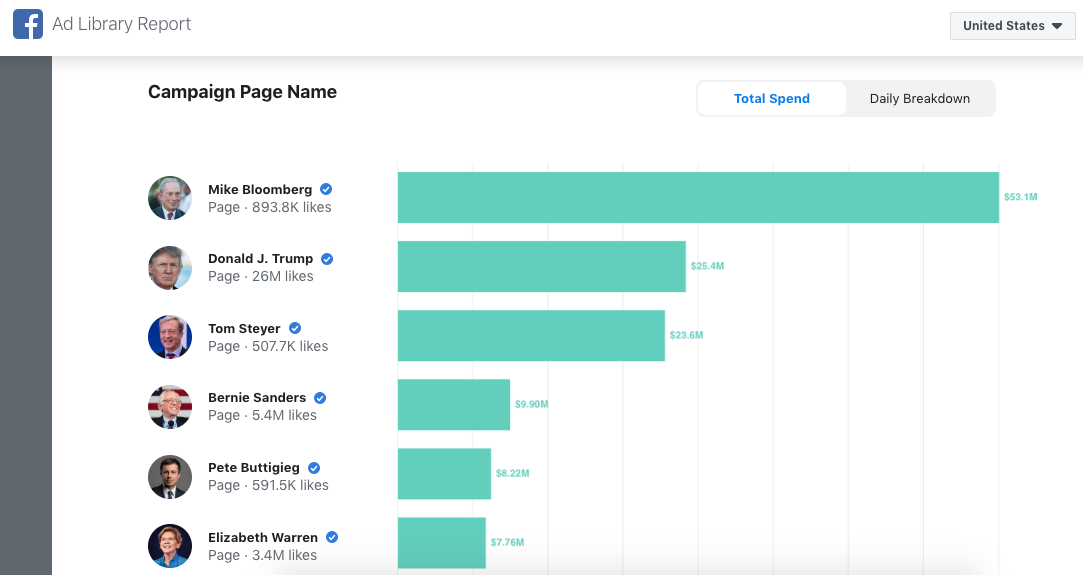The height and width of the screenshot is (575, 1083).
Task: Click the Facebook logo icon
Action: point(28,24)
